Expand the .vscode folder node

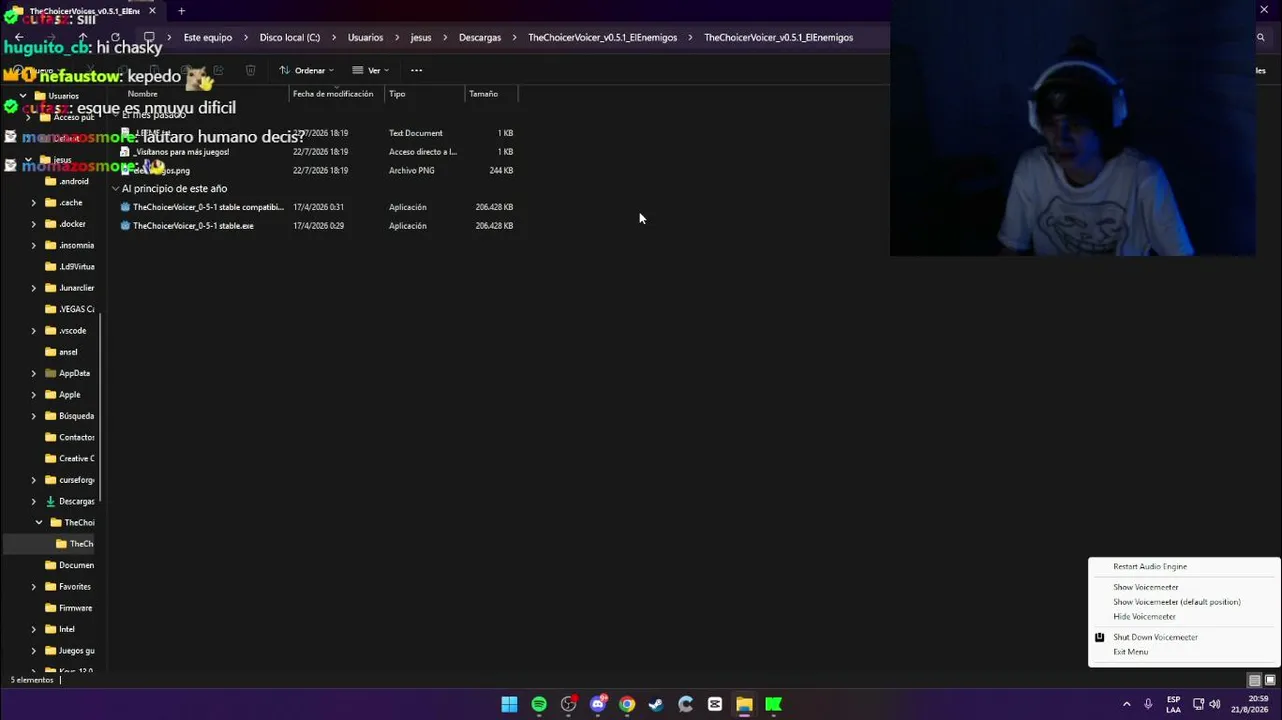coord(34,331)
